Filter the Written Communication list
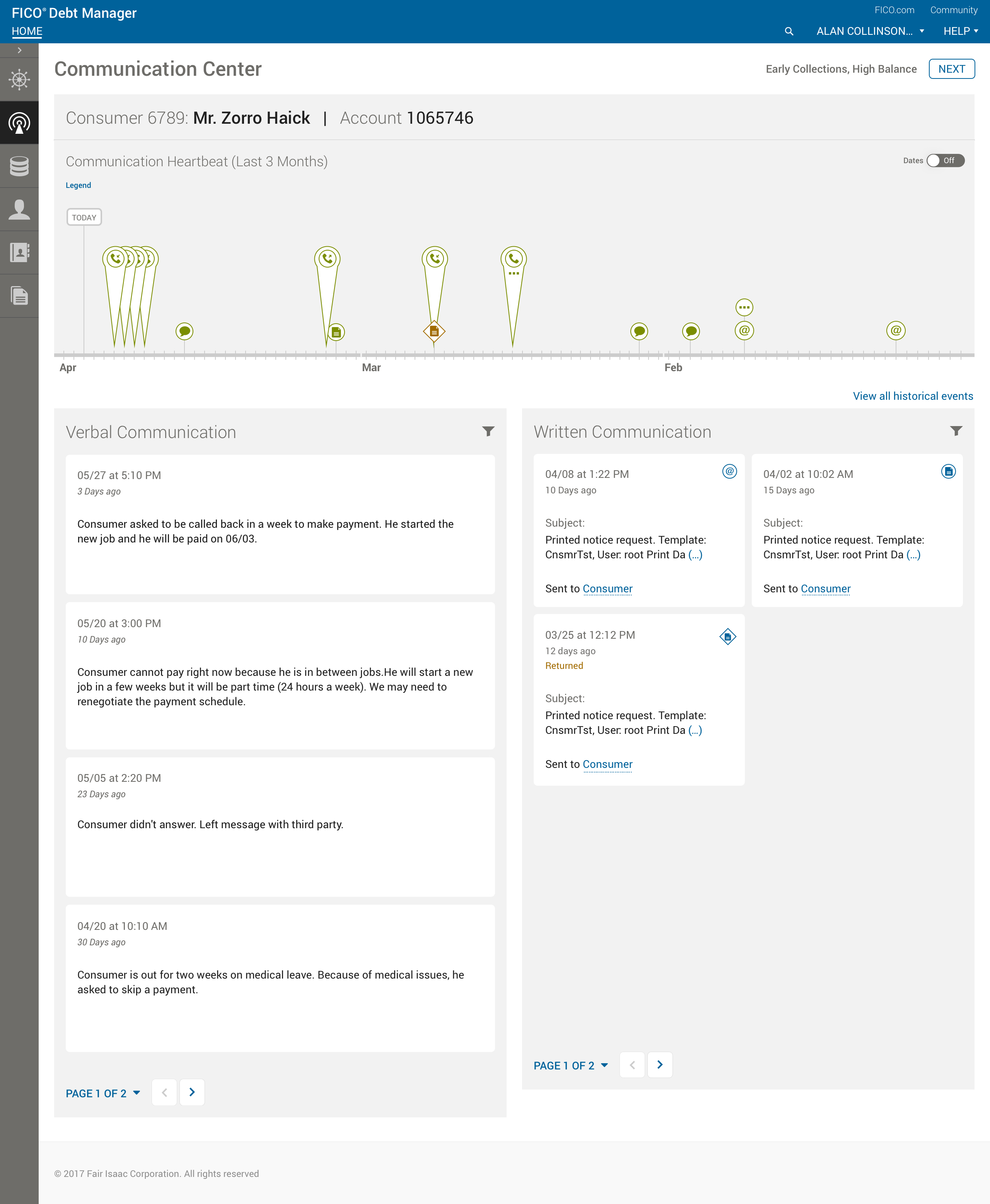The image size is (990, 1204). pyautogui.click(x=956, y=431)
